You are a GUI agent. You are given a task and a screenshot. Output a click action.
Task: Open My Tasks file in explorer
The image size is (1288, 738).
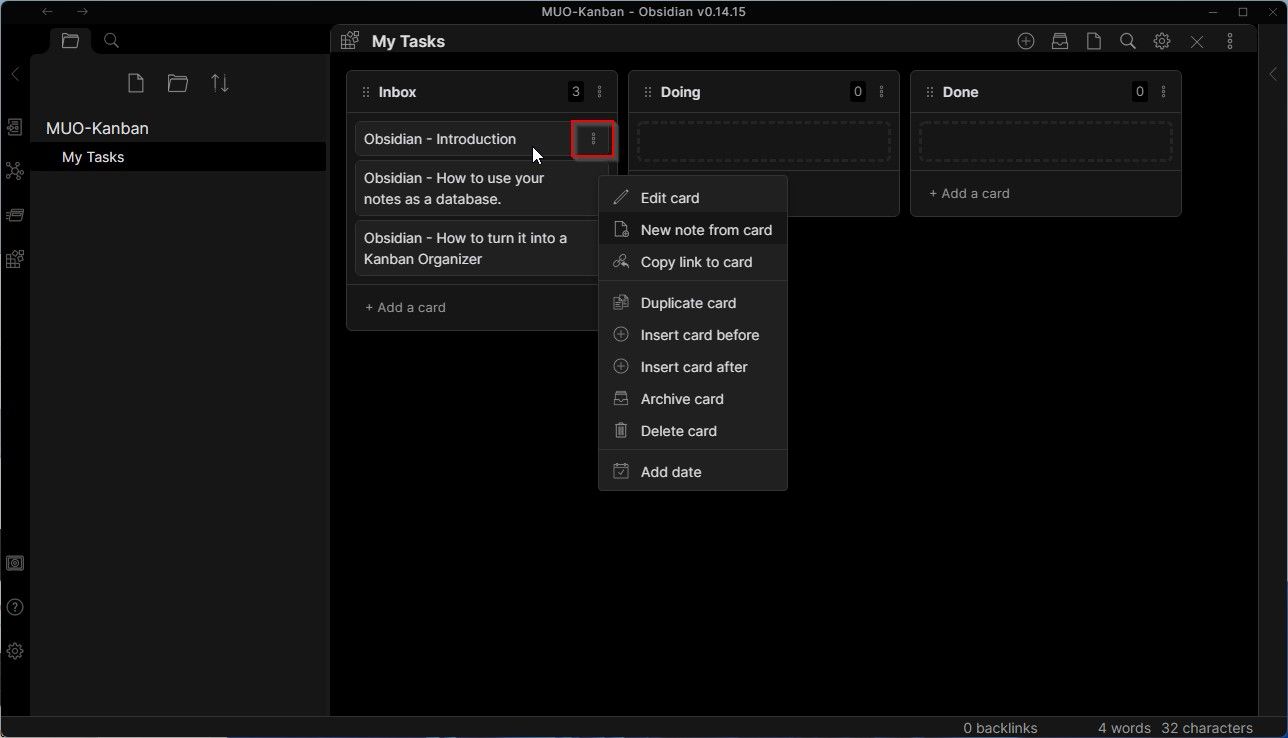(178, 157)
